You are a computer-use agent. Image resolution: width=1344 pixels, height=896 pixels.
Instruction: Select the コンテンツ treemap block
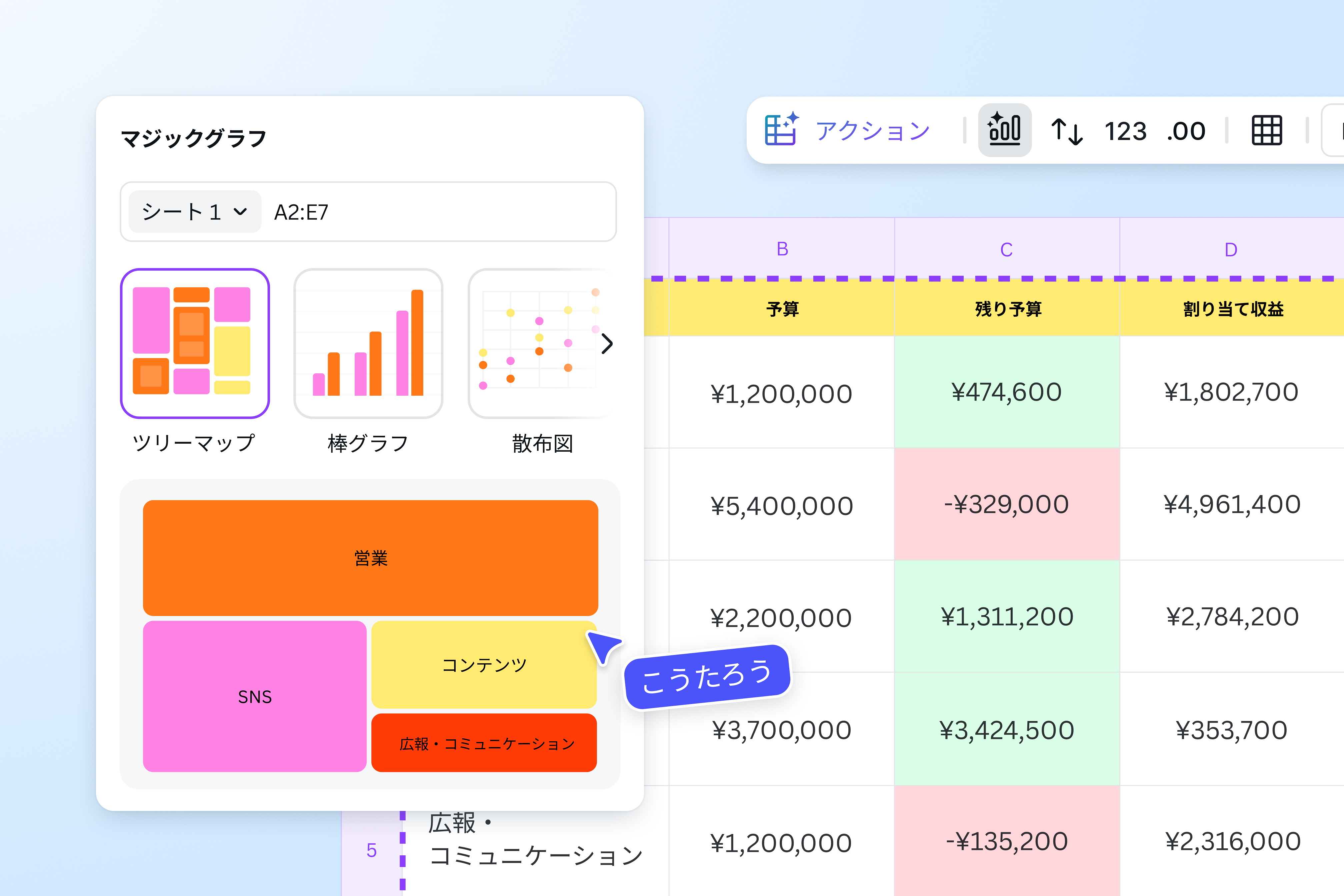tap(484, 665)
